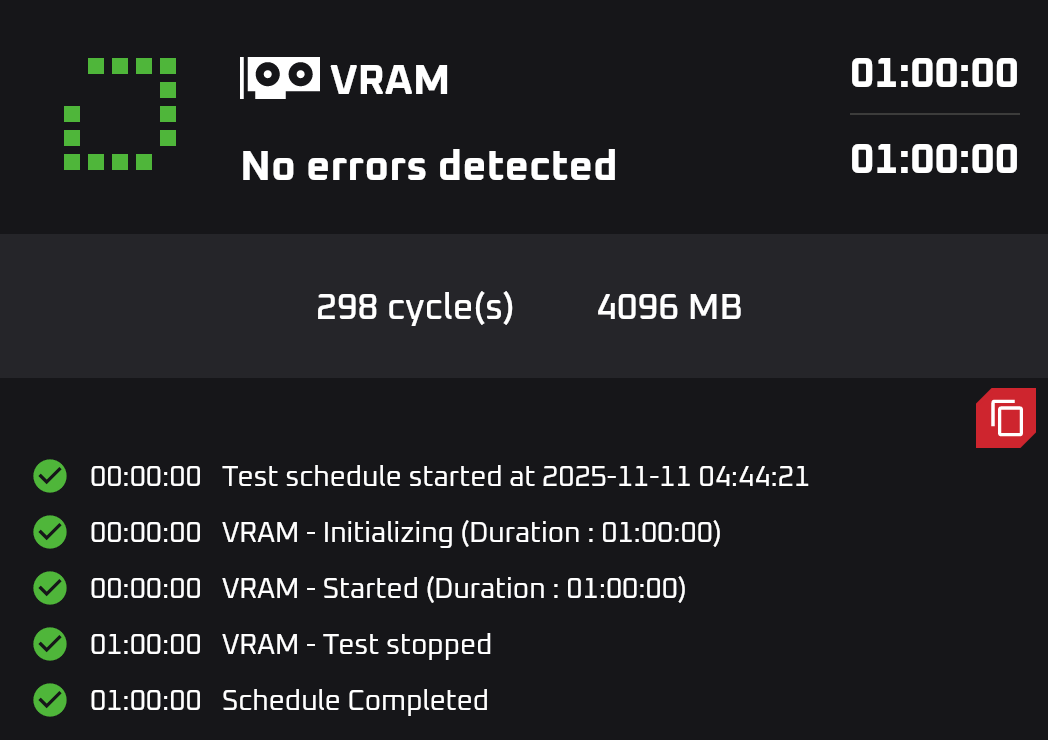Viewport: 1048px width, 740px height.
Task: Click the green dotted progress square icon
Action: click(120, 114)
